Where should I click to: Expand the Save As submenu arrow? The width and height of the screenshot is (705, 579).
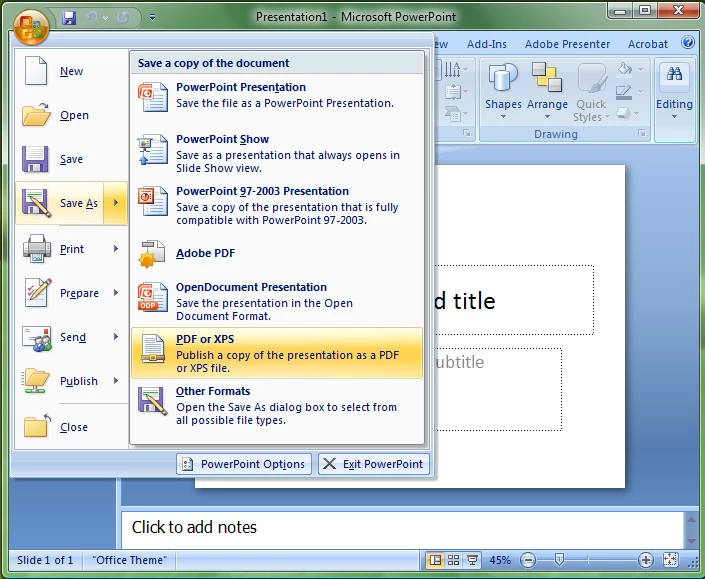coord(116,203)
